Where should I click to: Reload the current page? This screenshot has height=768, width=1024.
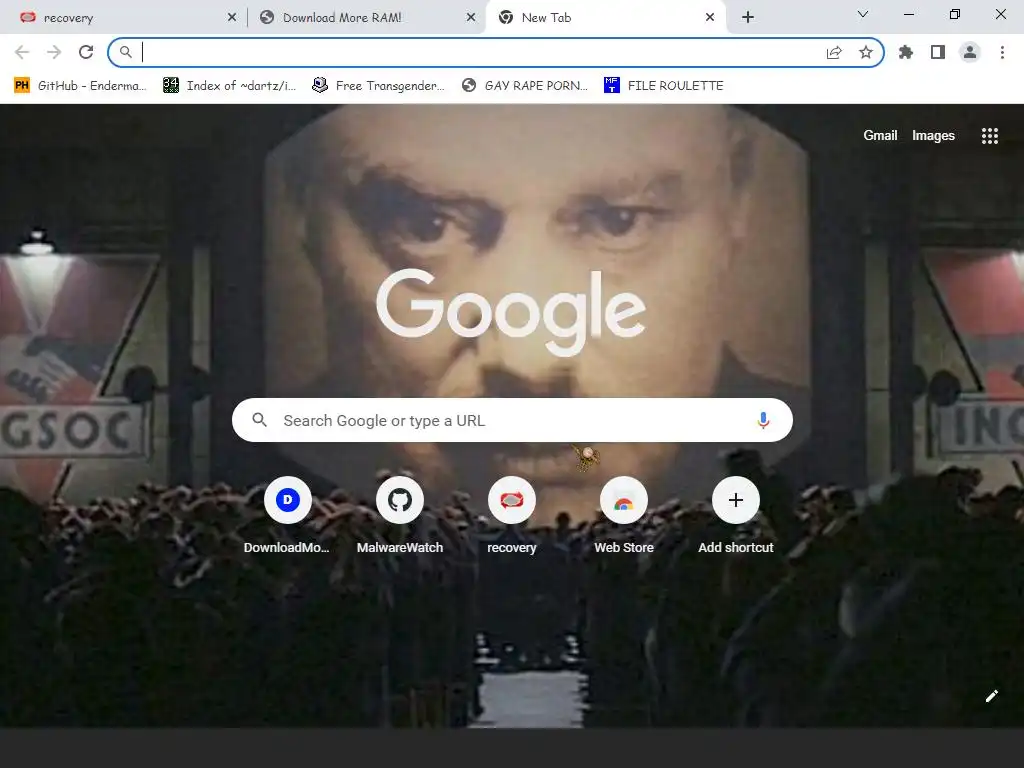(86, 52)
